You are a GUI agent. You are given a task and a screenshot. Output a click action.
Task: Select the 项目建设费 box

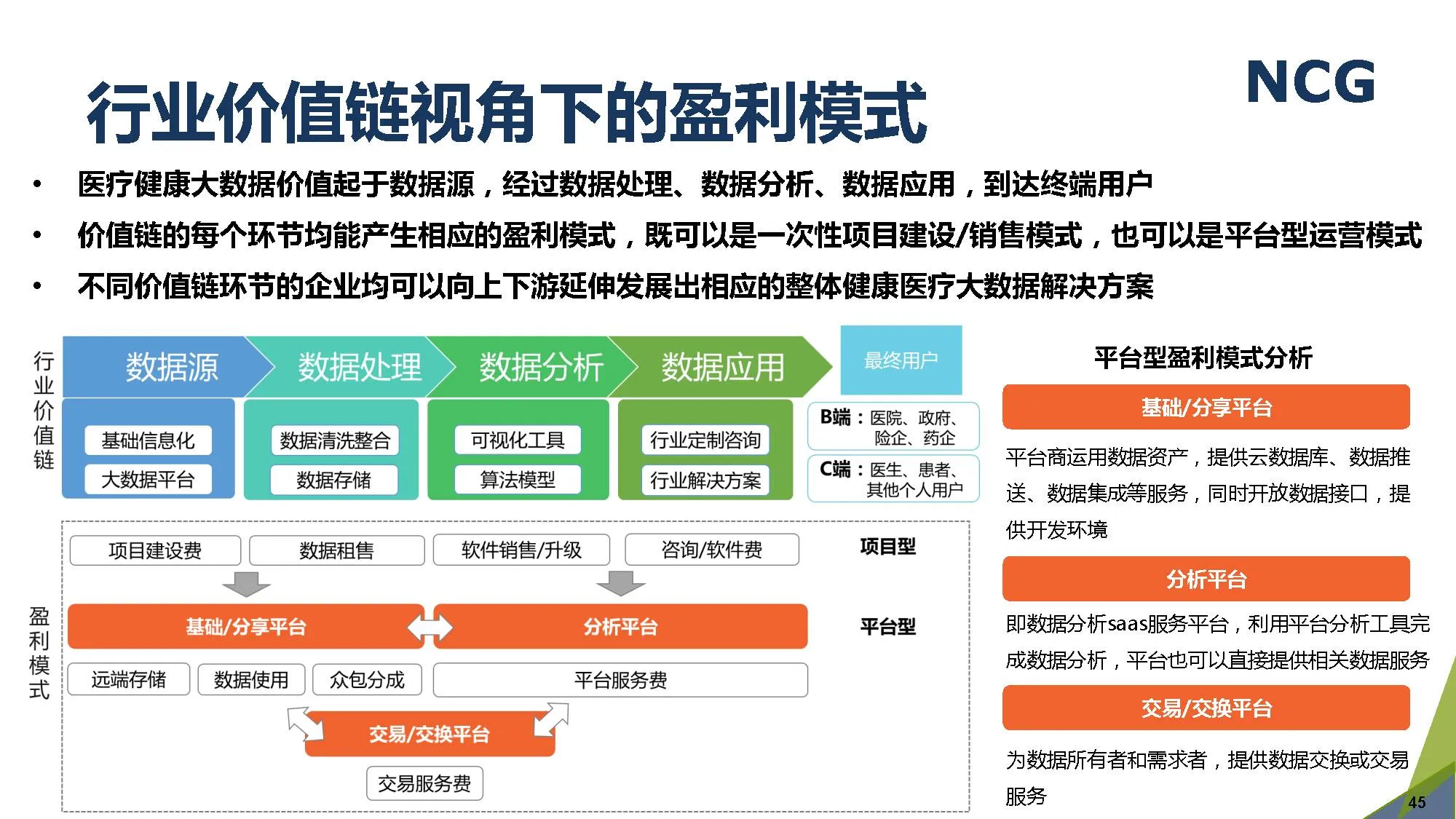[x=155, y=550]
